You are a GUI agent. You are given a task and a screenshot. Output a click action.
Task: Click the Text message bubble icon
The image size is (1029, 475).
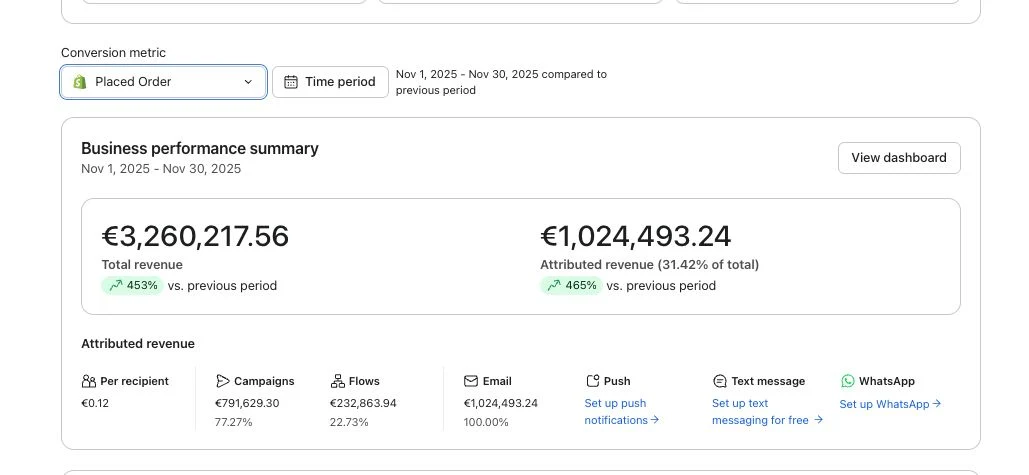coord(720,381)
